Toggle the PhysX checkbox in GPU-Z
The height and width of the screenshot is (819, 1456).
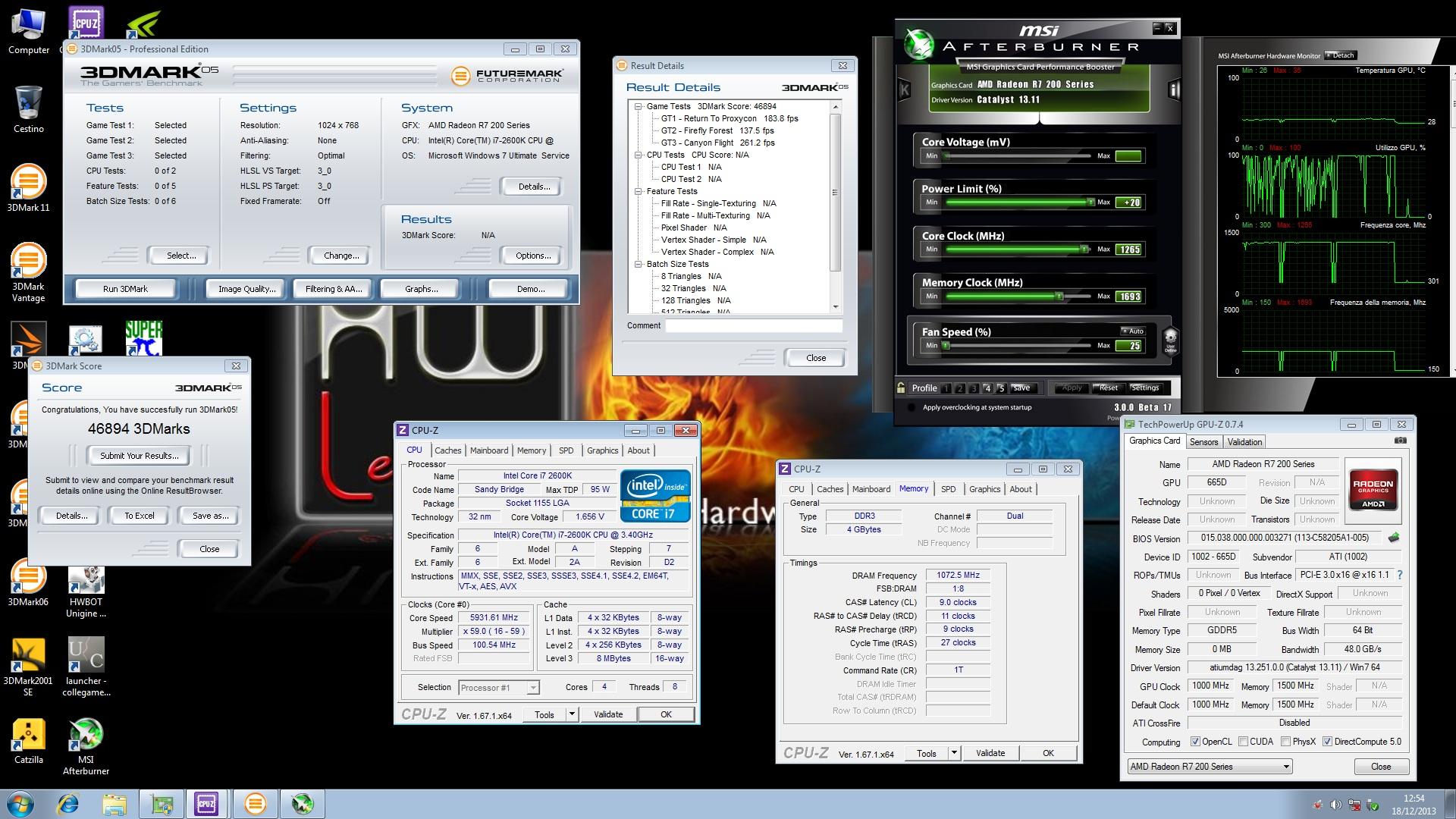pyautogui.click(x=1285, y=742)
